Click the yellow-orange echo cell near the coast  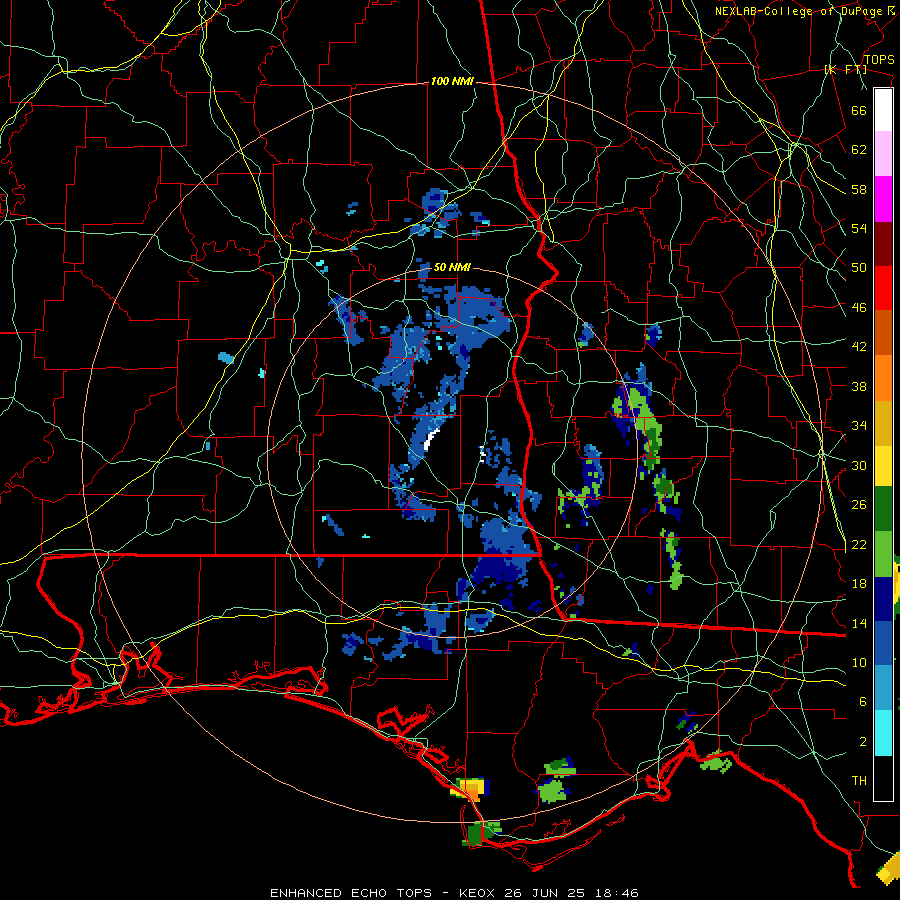point(470,789)
